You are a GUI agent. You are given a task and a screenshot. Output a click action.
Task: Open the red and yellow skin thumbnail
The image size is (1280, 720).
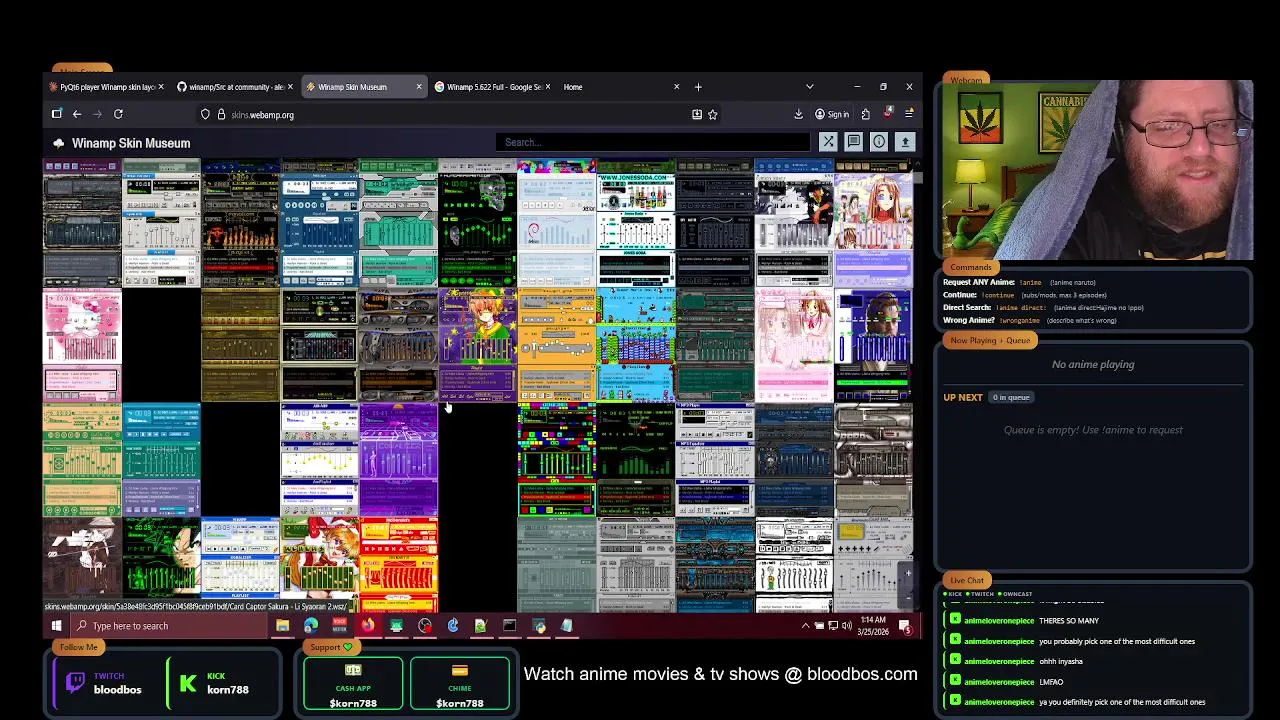click(x=399, y=564)
